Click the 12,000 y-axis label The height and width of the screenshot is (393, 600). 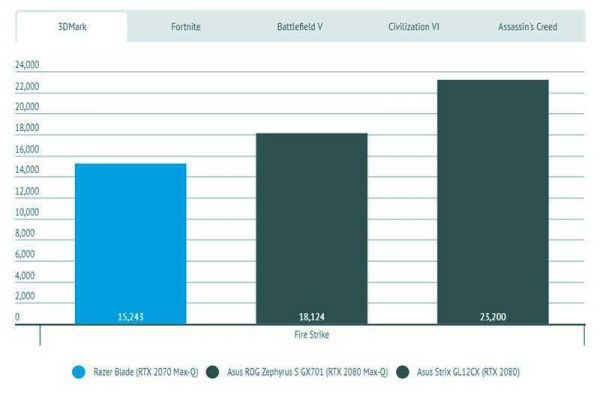click(27, 191)
